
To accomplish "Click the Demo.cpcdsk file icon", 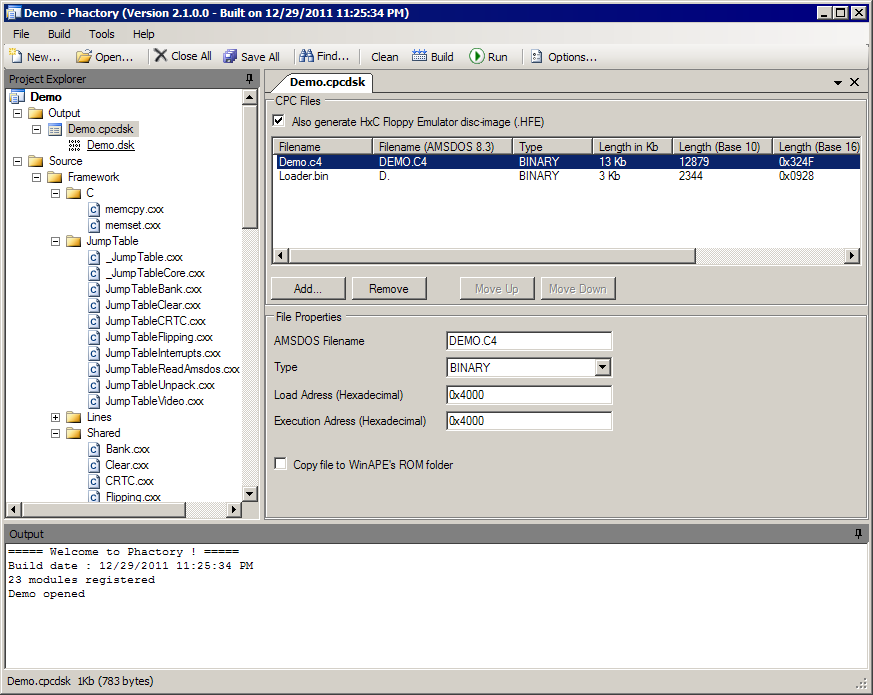I will tap(55, 130).
